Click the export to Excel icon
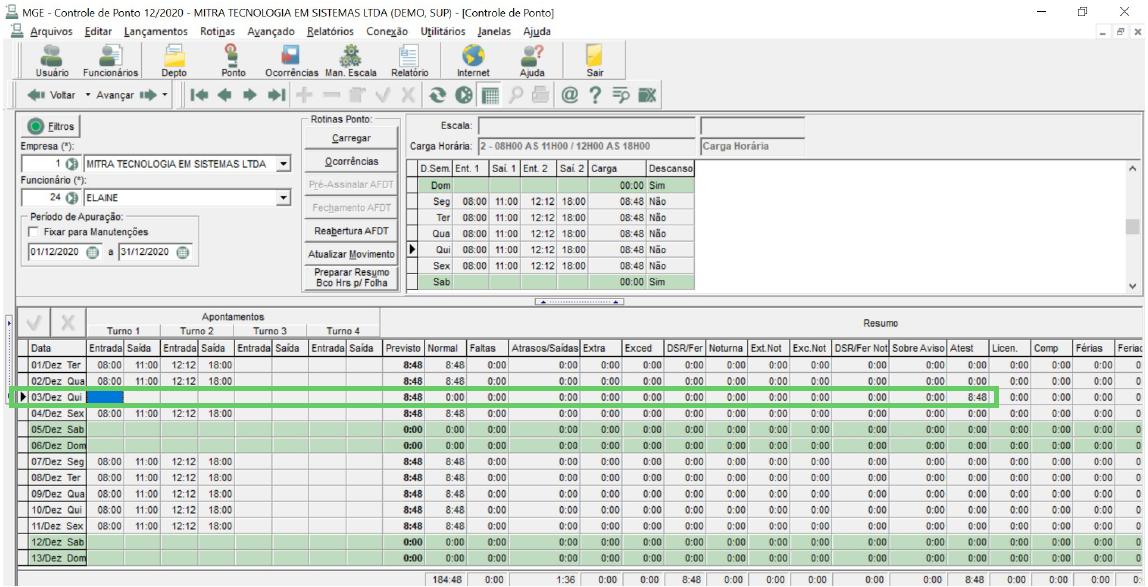This screenshot has width=1148, height=587. pyautogui.click(x=646, y=95)
